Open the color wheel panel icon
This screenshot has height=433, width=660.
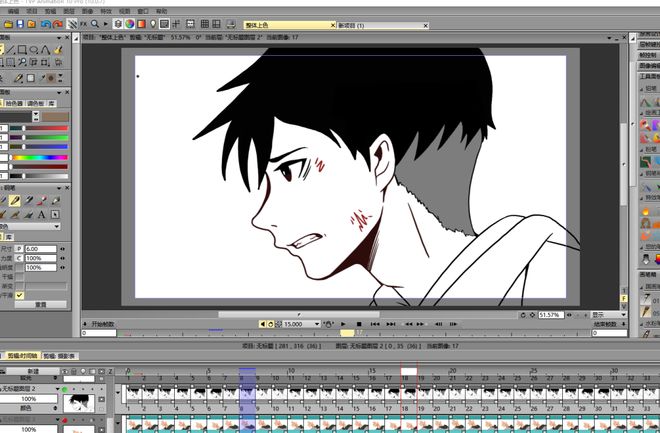(130, 24)
